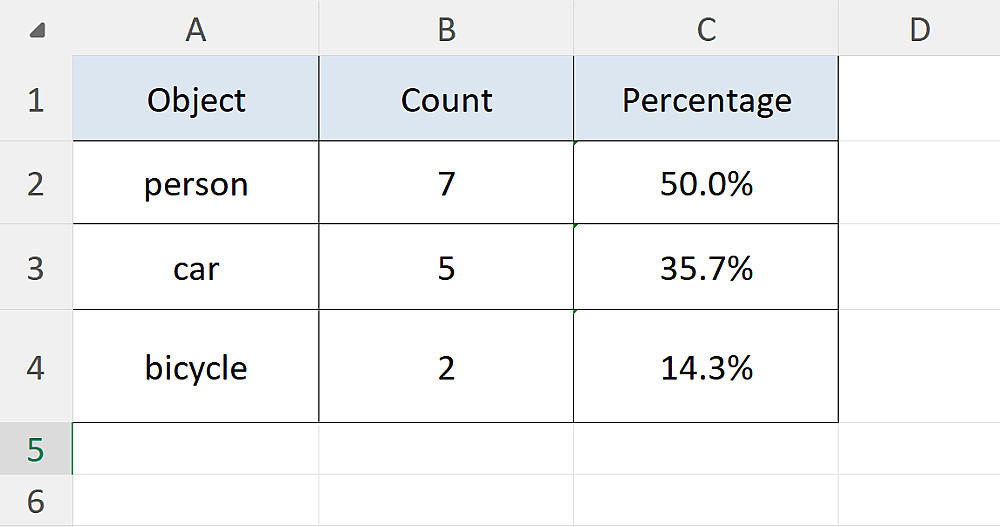The height and width of the screenshot is (527, 1000).
Task: Click the "Object" header cell
Action: pyautogui.click(x=196, y=99)
